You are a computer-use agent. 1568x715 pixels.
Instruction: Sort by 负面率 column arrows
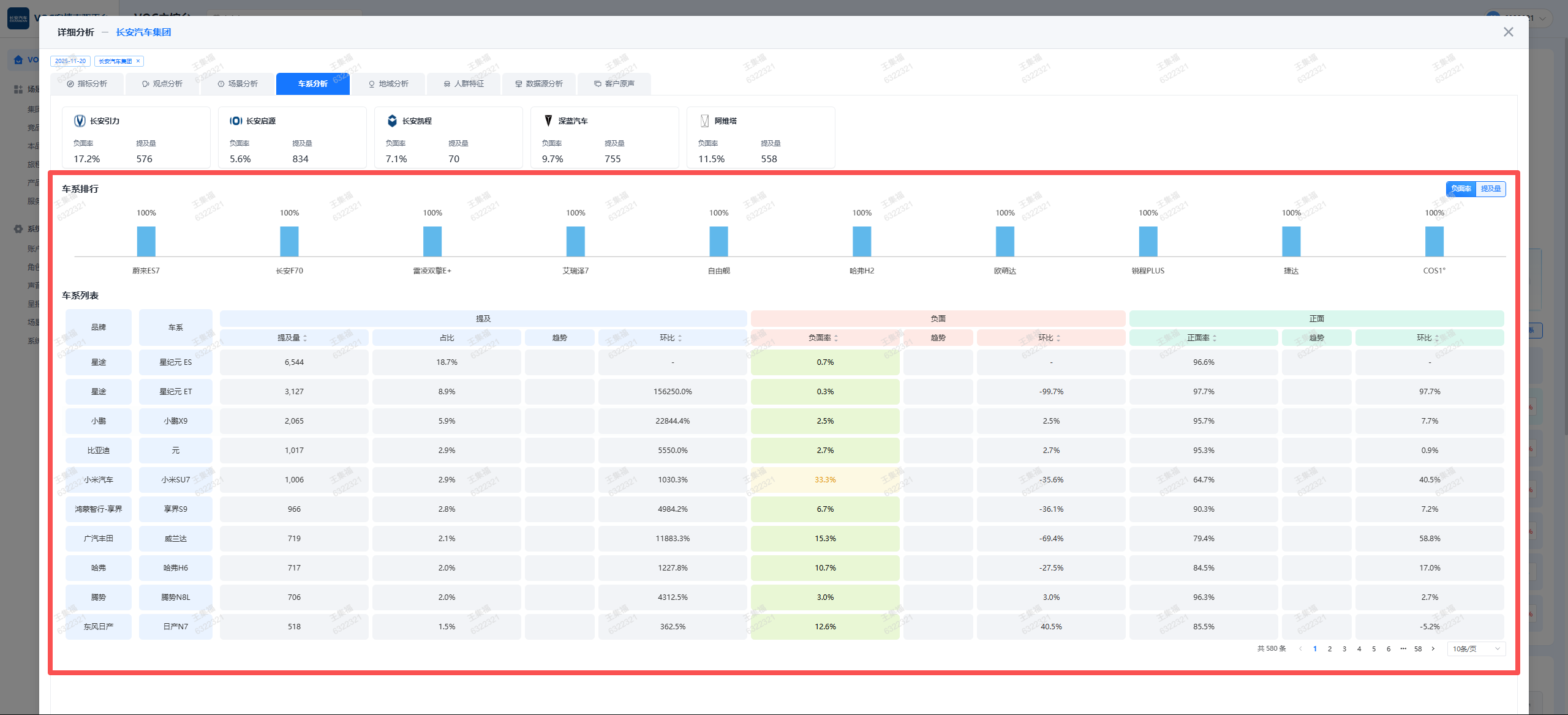point(836,338)
